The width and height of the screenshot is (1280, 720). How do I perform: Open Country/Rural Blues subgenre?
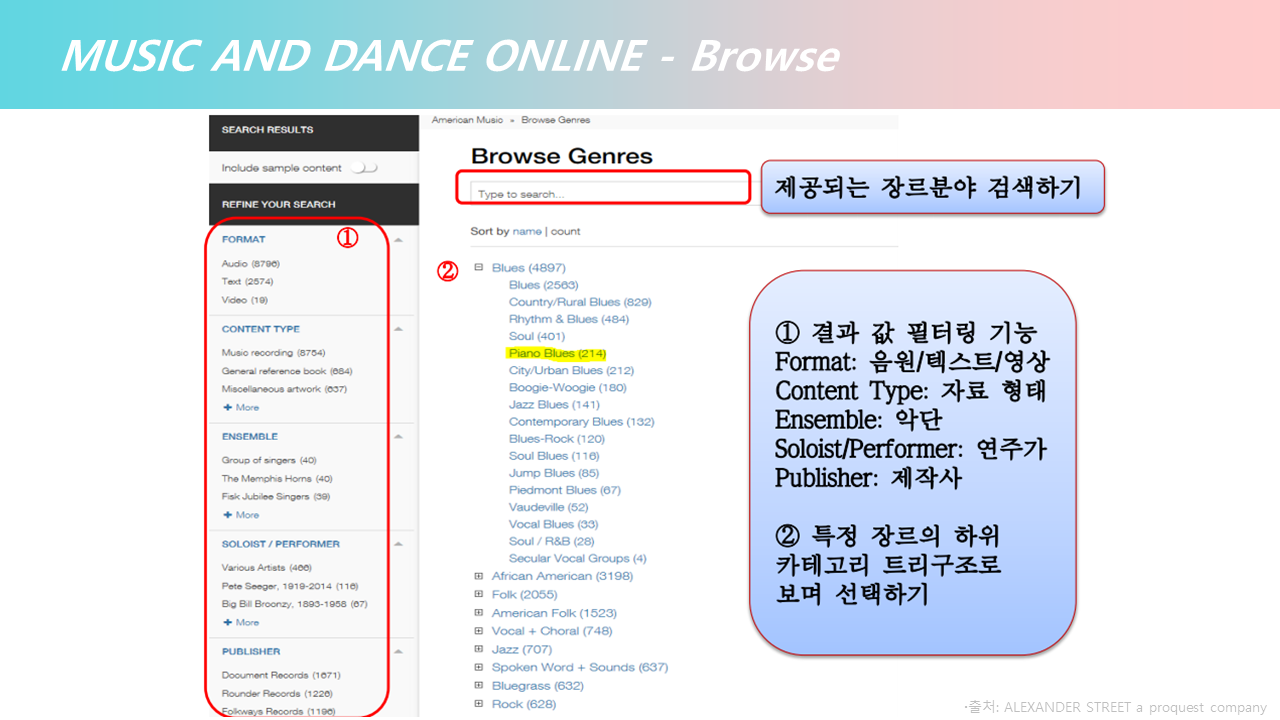[580, 302]
